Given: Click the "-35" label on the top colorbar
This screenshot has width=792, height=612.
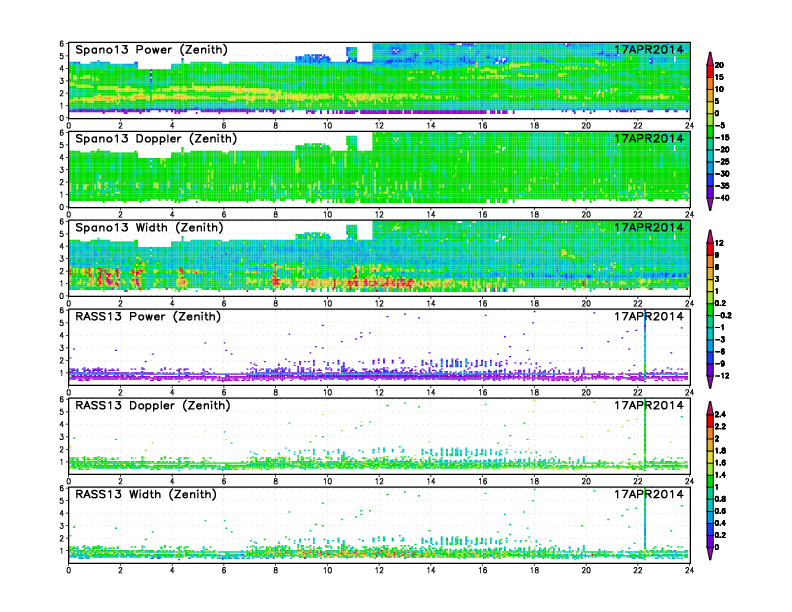Looking at the screenshot, I should pos(722,186).
